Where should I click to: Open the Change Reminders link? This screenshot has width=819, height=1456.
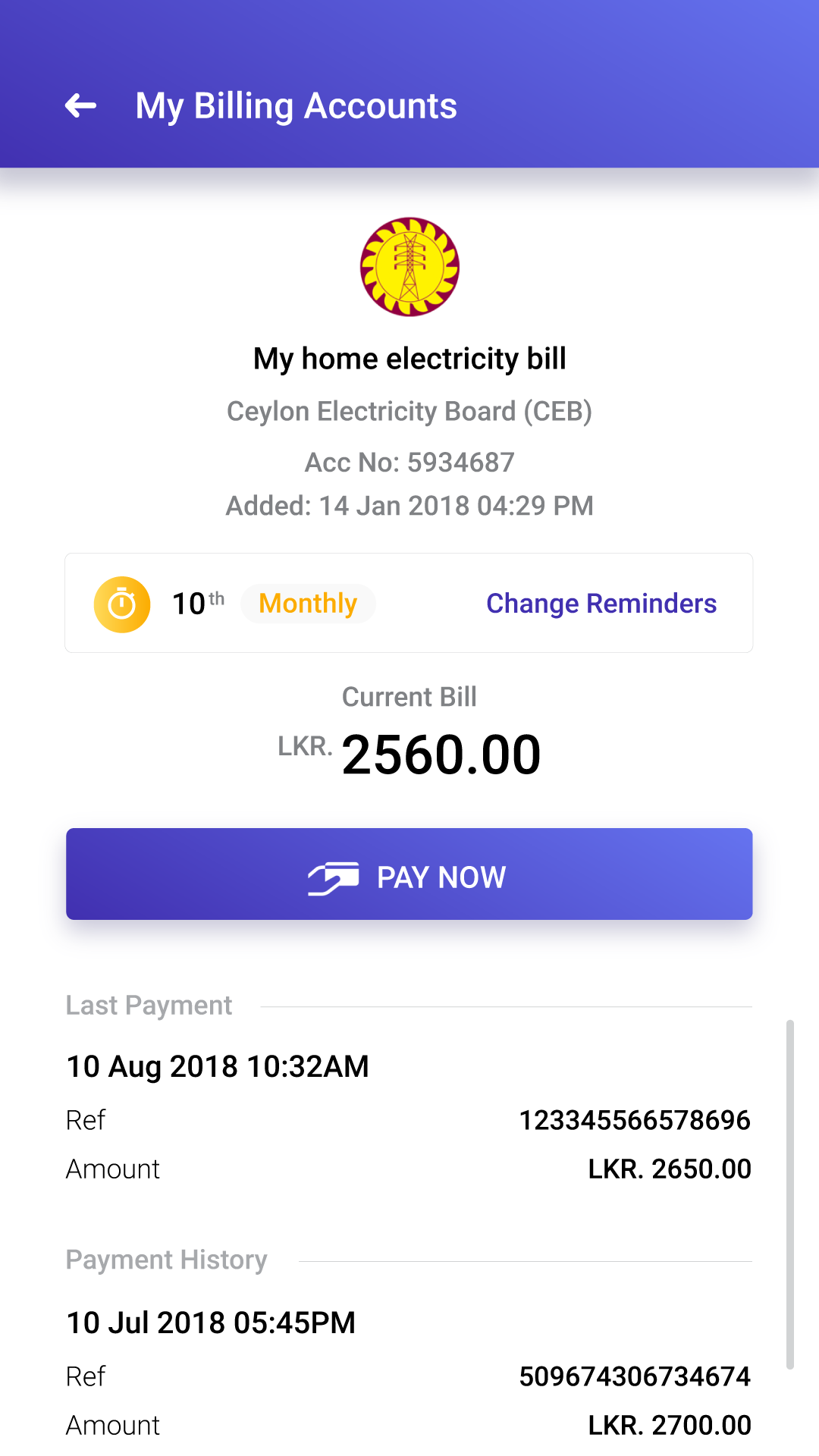(601, 604)
